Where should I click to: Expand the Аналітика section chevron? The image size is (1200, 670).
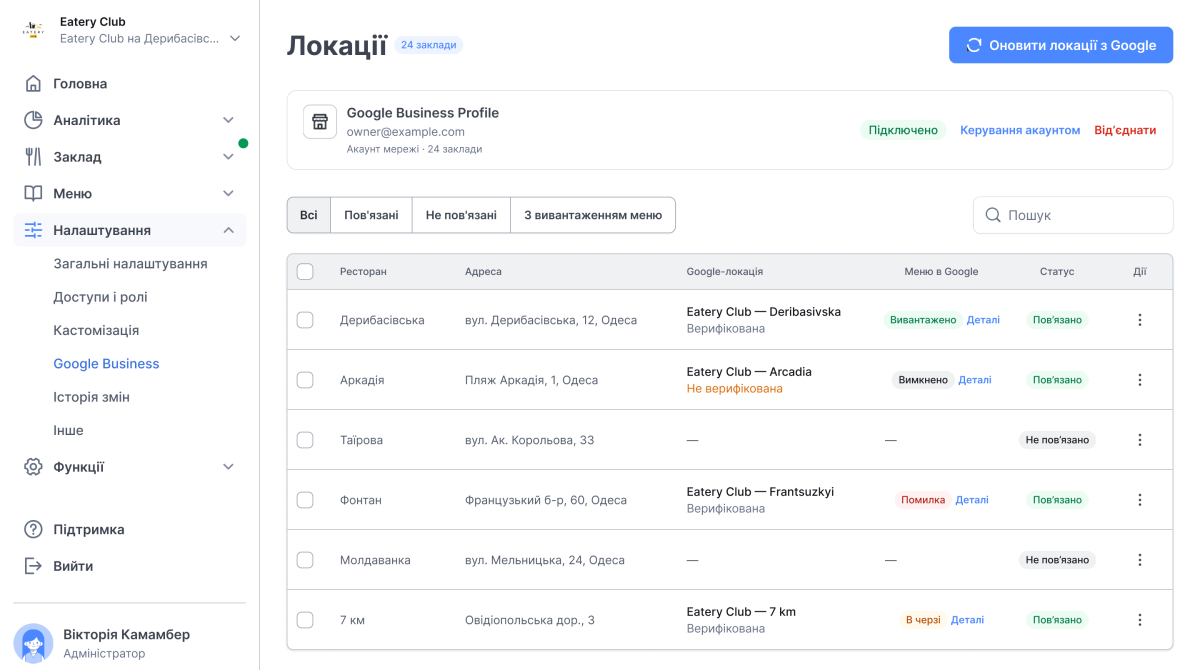[x=228, y=120]
